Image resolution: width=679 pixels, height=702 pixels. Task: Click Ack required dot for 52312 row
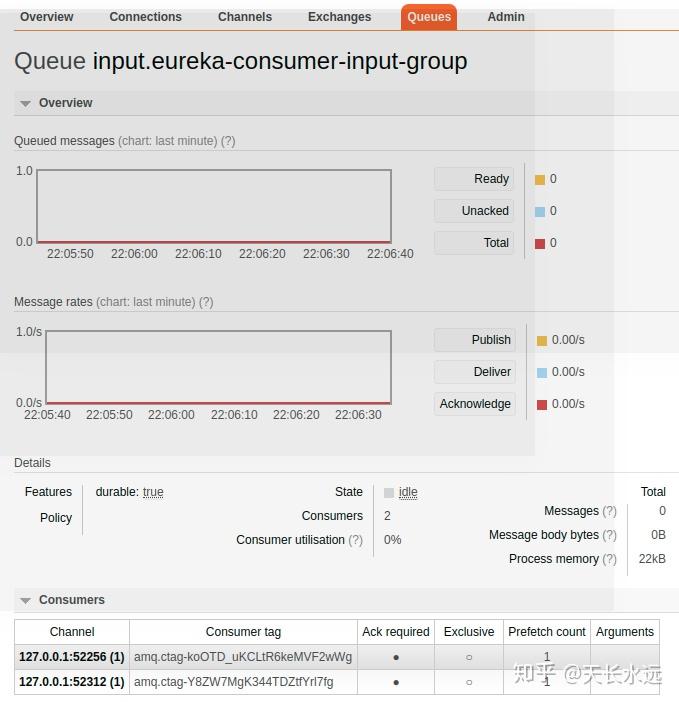click(x=396, y=683)
